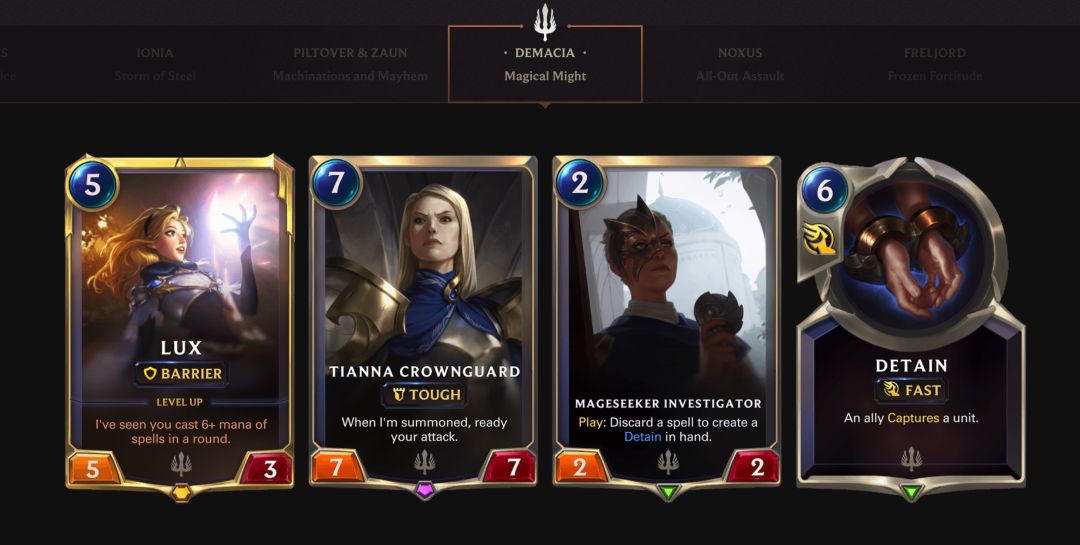Click the Fast keyword badge on Detain

pos(911,391)
